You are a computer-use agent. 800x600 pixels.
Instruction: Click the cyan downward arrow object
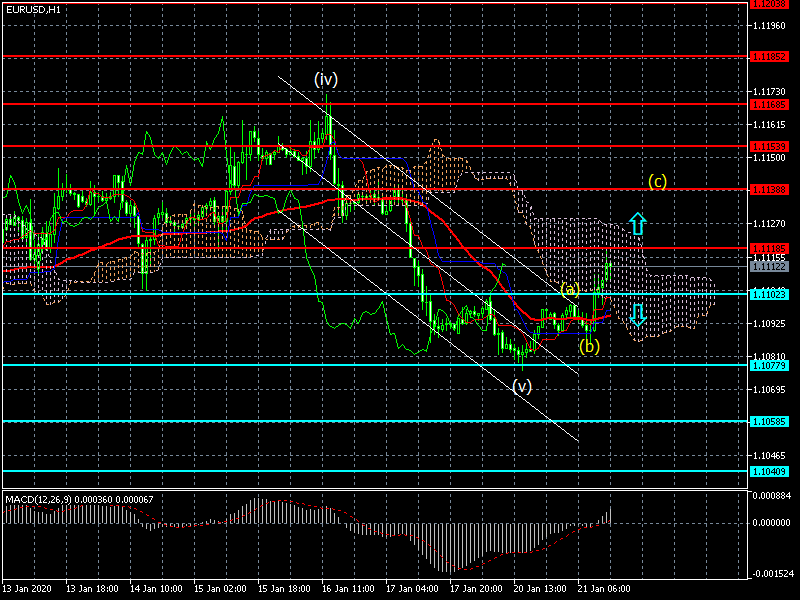coord(638,315)
